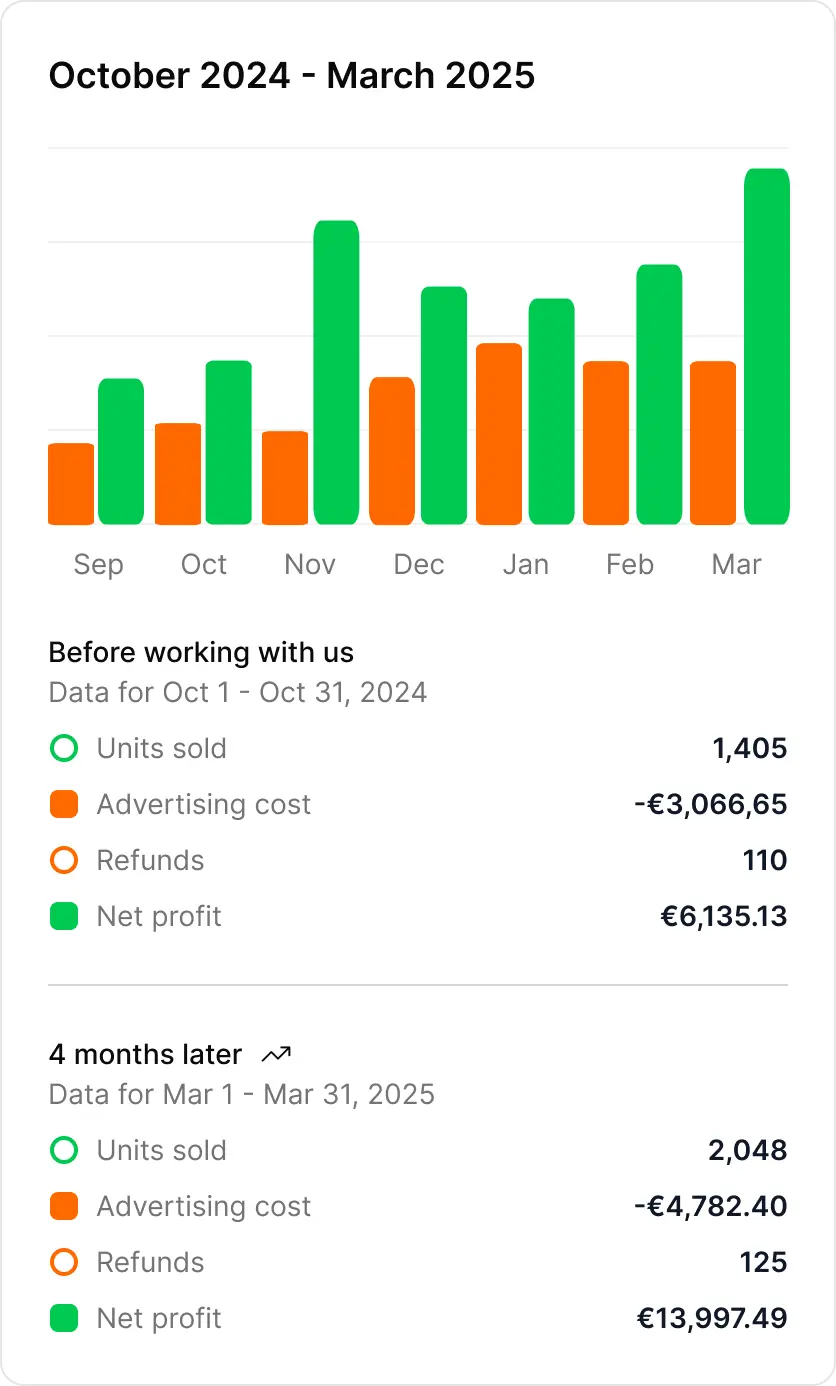This screenshot has width=836, height=1386.
Task: Click the orange Refunds circle under March data
Action: (64, 1262)
